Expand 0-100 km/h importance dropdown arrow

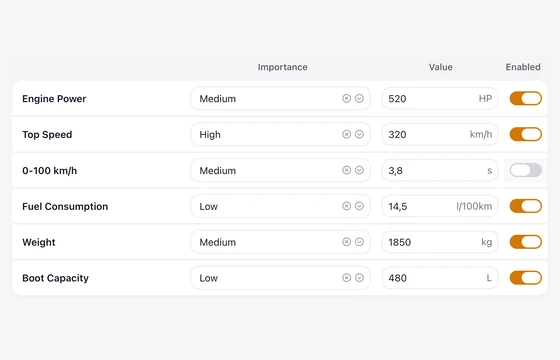pos(359,170)
